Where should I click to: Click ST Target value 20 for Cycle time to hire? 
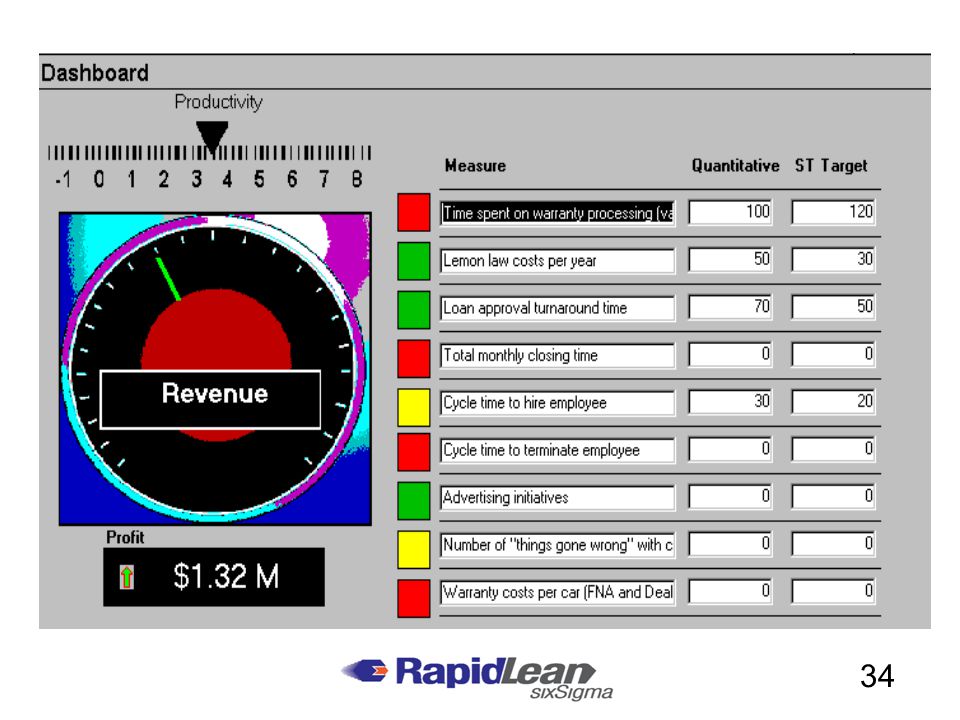833,402
